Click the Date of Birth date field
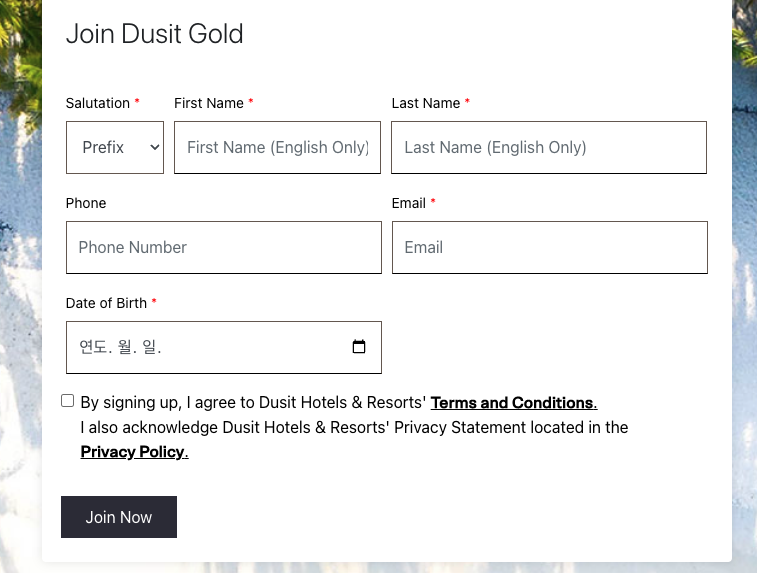 click(224, 347)
